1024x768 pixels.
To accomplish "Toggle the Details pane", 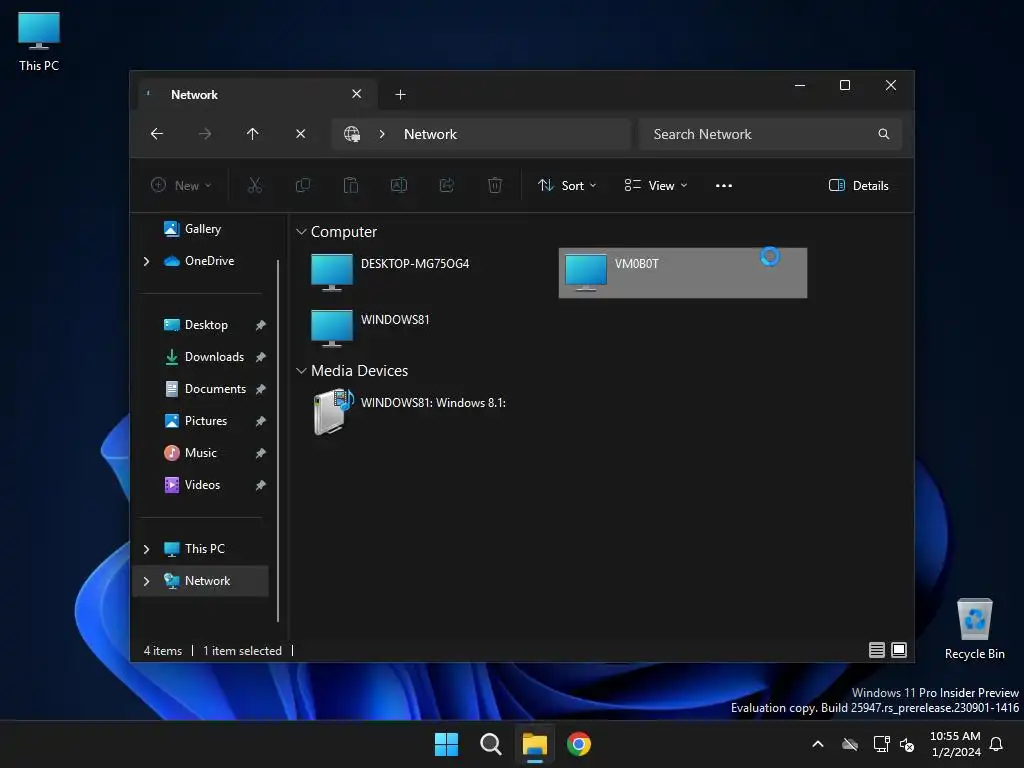I will coord(858,185).
